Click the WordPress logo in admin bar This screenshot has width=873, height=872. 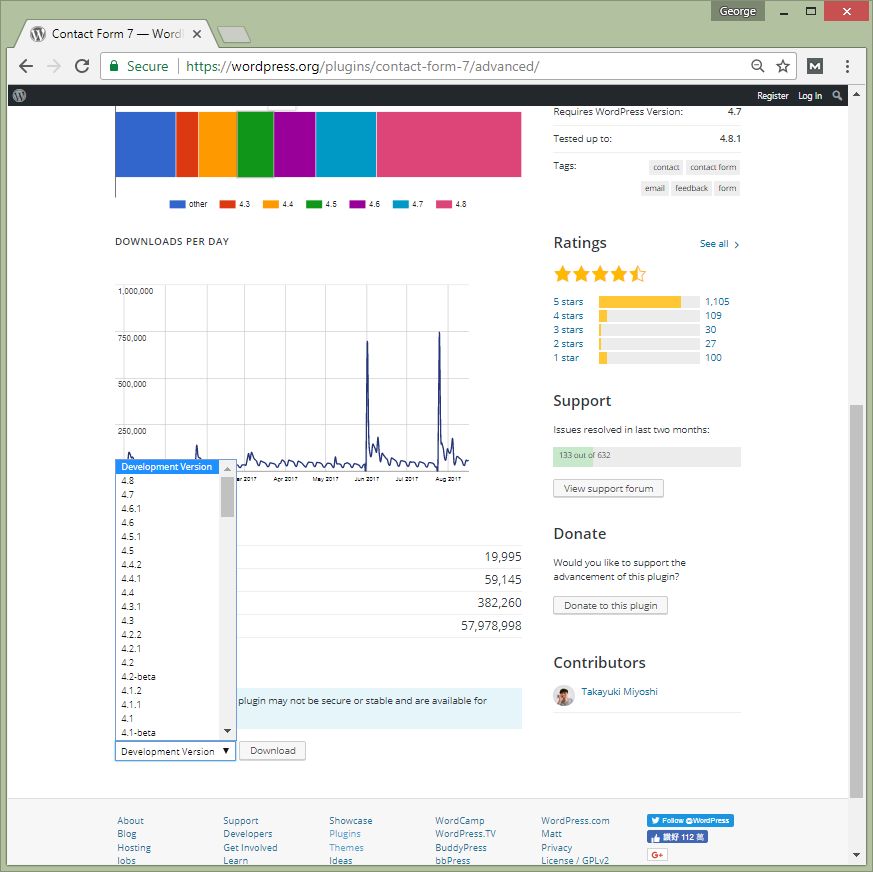(19, 95)
